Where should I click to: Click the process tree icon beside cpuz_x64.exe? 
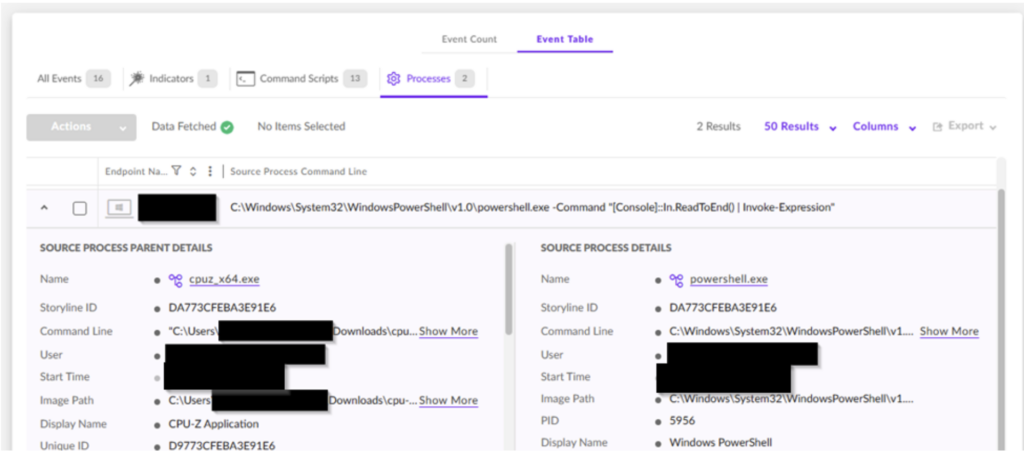(175, 280)
